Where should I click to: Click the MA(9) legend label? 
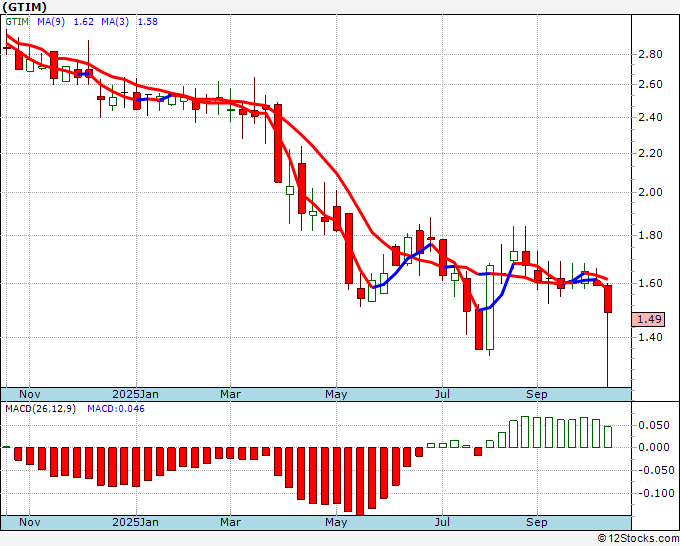(x=51, y=22)
